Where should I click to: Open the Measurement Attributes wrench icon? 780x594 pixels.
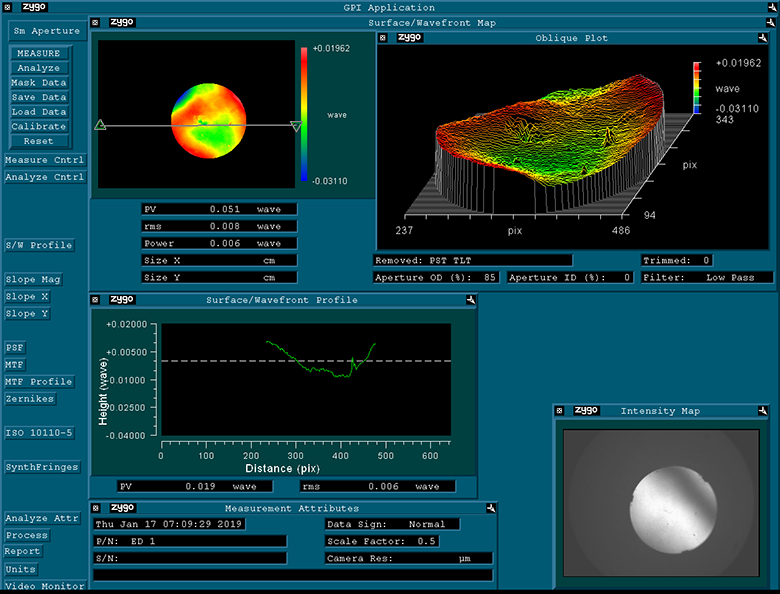(x=491, y=507)
